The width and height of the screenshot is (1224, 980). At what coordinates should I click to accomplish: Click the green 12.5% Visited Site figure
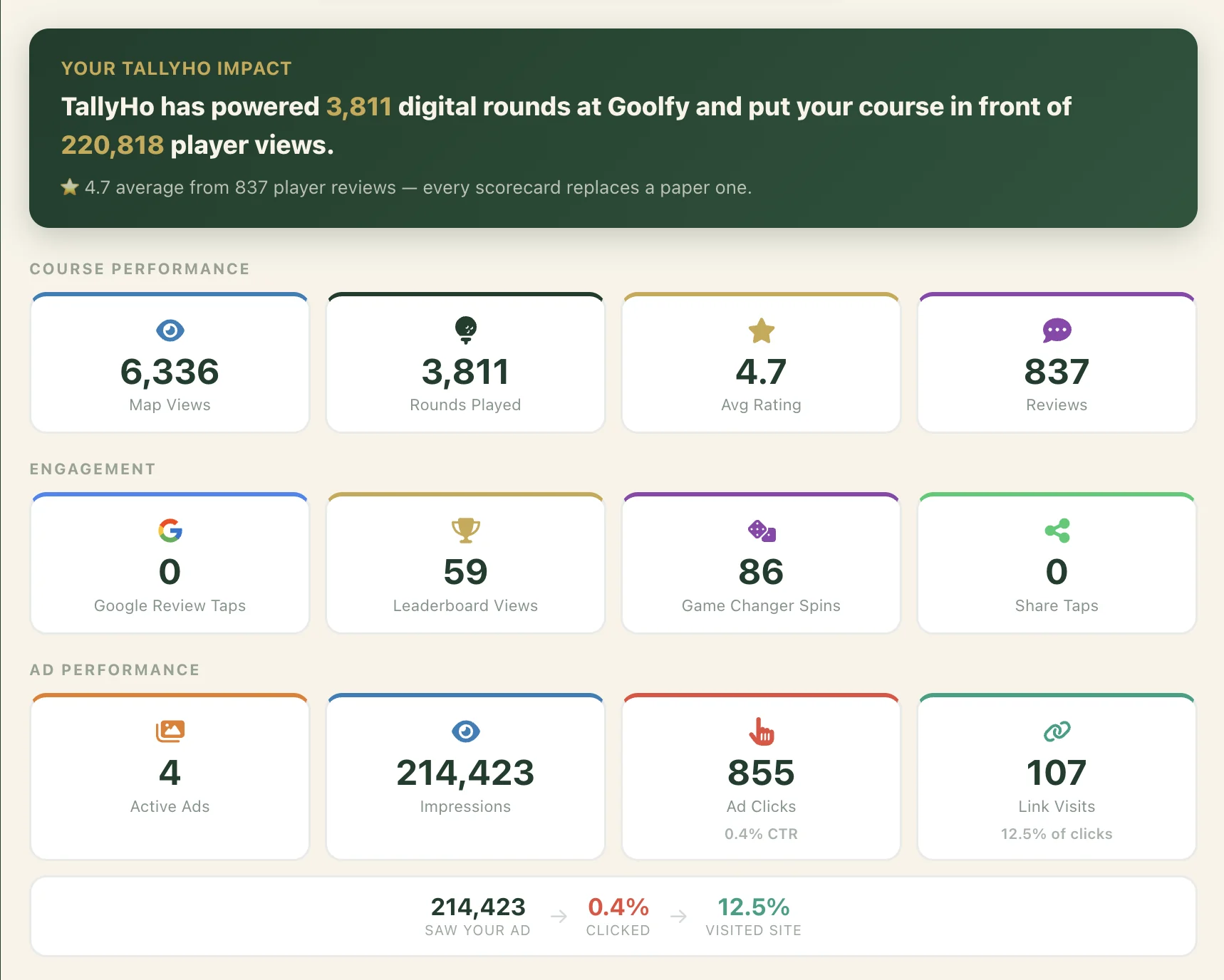point(754,907)
